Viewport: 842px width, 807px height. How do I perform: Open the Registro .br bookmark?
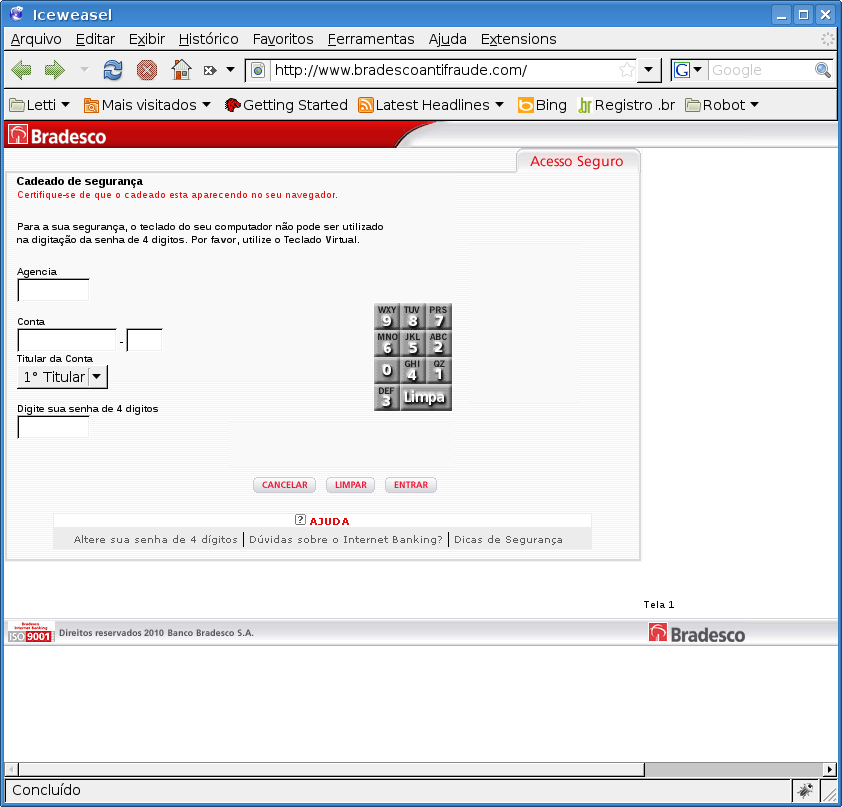[626, 105]
